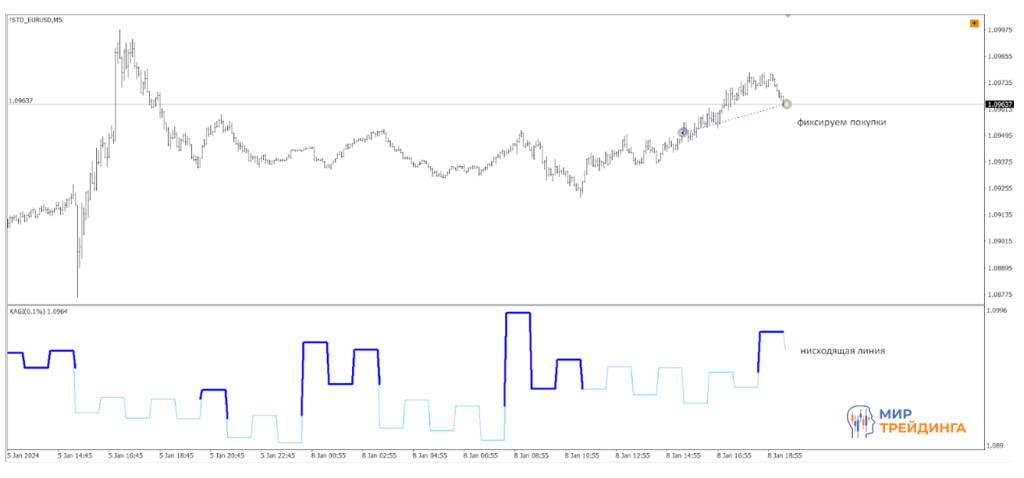Viewport: 1024px width, 478px height.
Task: Click the 1.09637 level label at left
Action: 21,100
